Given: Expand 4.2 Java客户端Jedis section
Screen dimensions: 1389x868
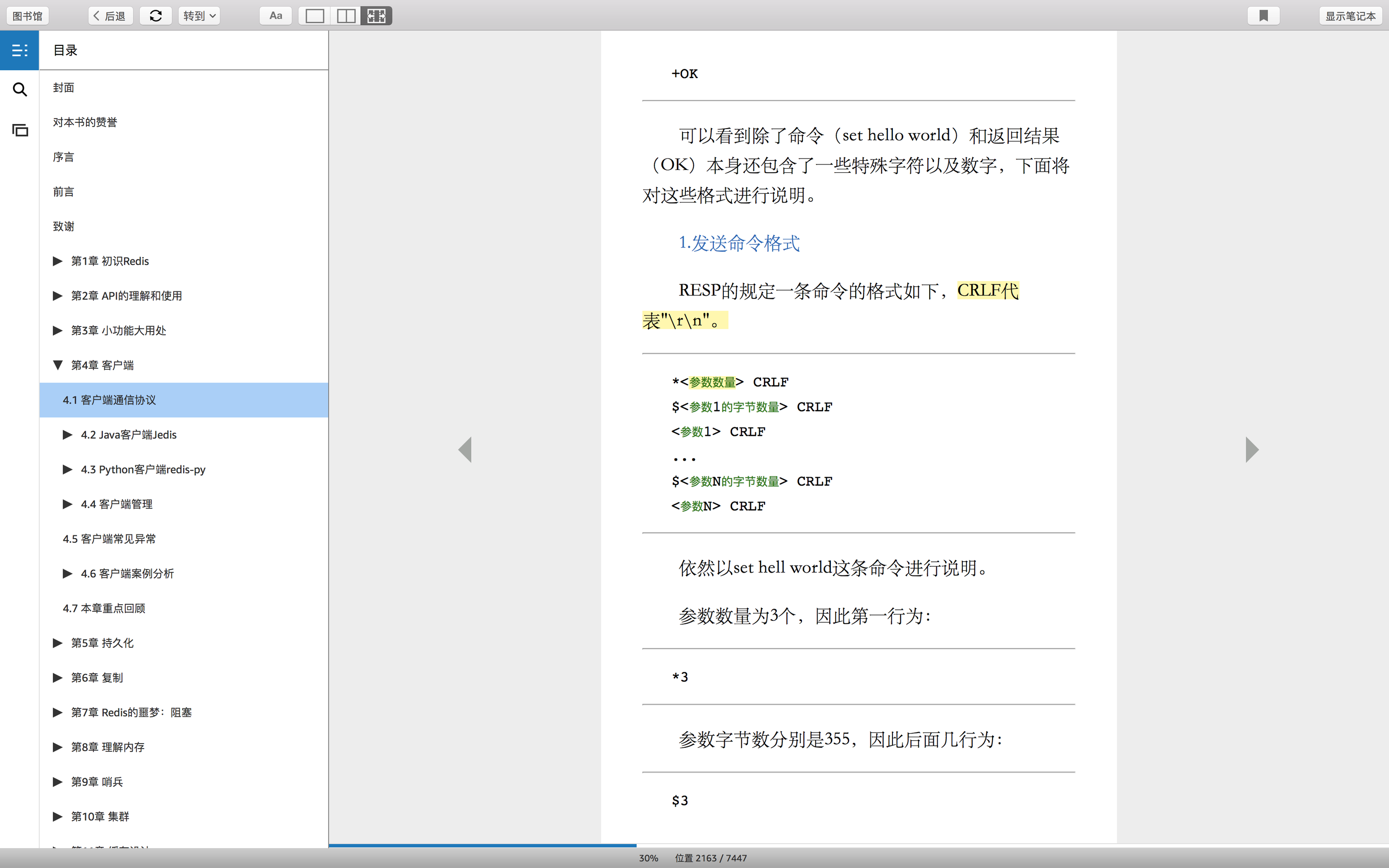Looking at the screenshot, I should coord(68,434).
